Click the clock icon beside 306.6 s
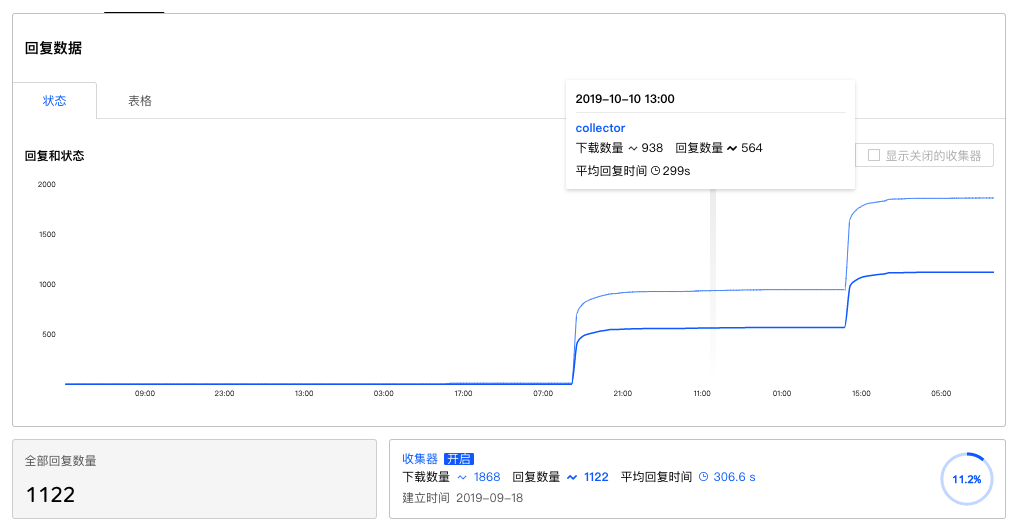 703,477
